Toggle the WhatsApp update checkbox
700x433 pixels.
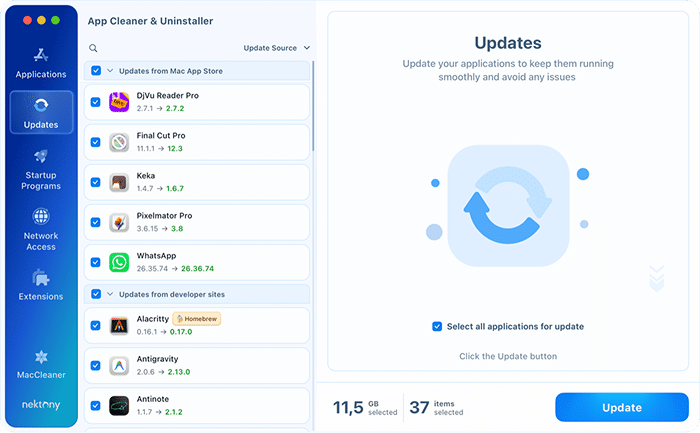pos(96,262)
